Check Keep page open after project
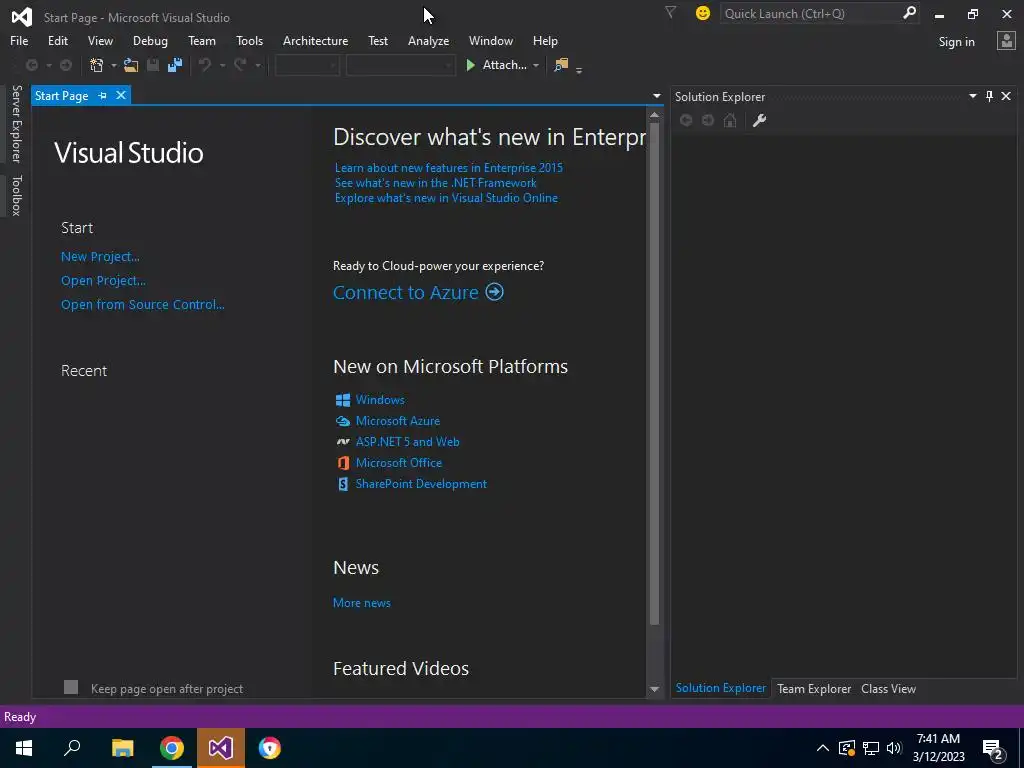The image size is (1024, 768). [x=71, y=687]
